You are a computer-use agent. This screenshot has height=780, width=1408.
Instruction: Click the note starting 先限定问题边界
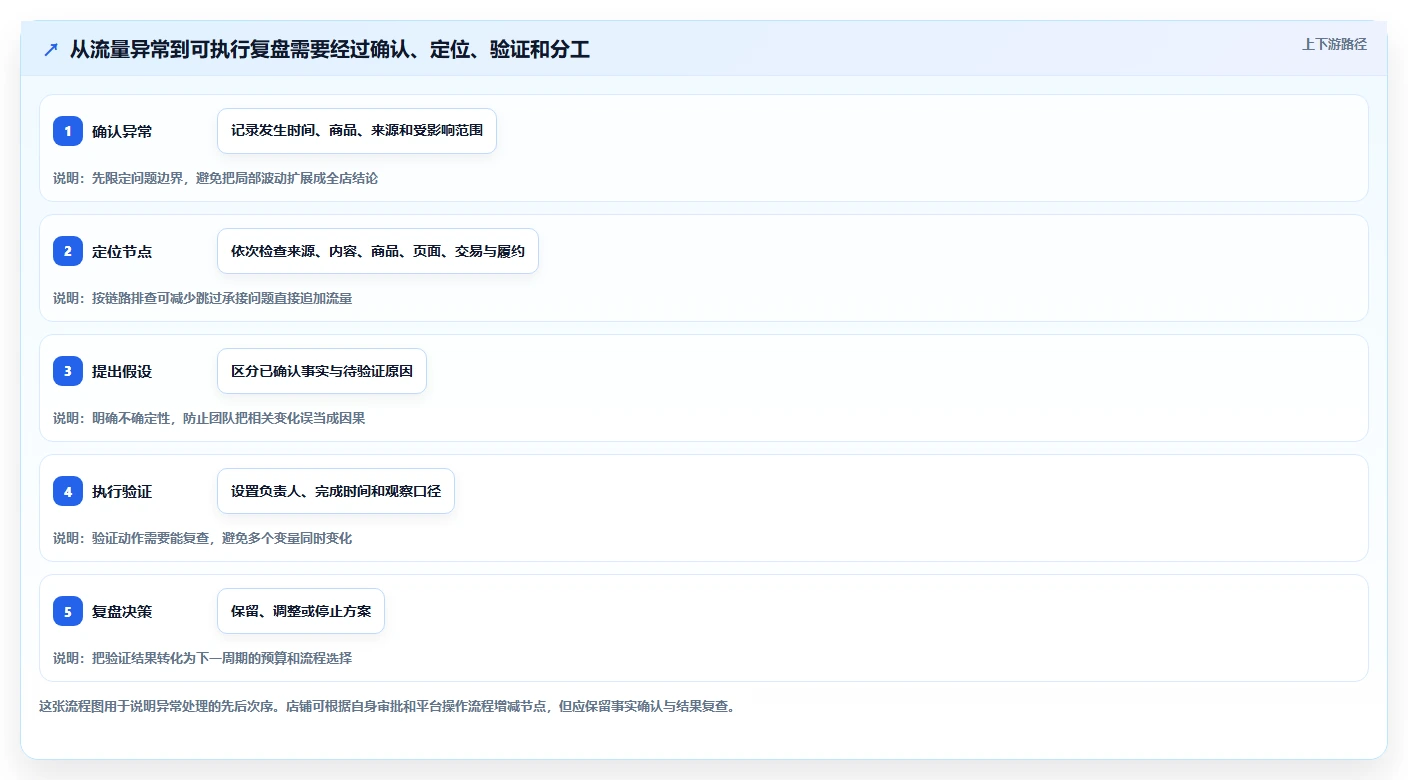point(216,178)
